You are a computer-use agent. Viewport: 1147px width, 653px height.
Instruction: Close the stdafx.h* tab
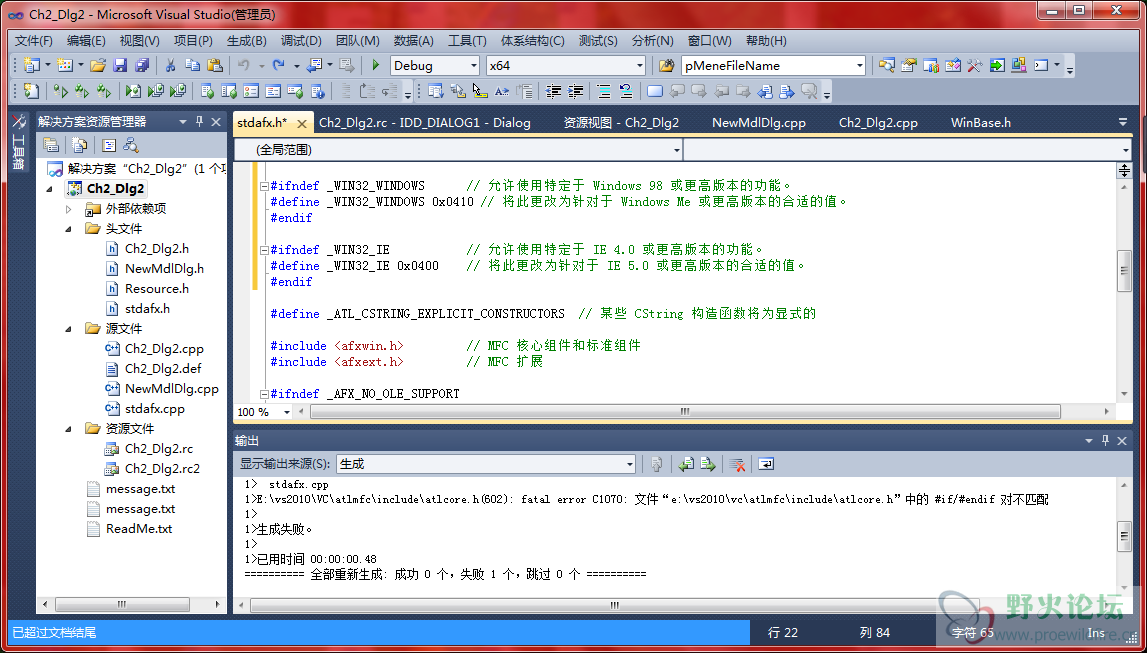point(301,124)
